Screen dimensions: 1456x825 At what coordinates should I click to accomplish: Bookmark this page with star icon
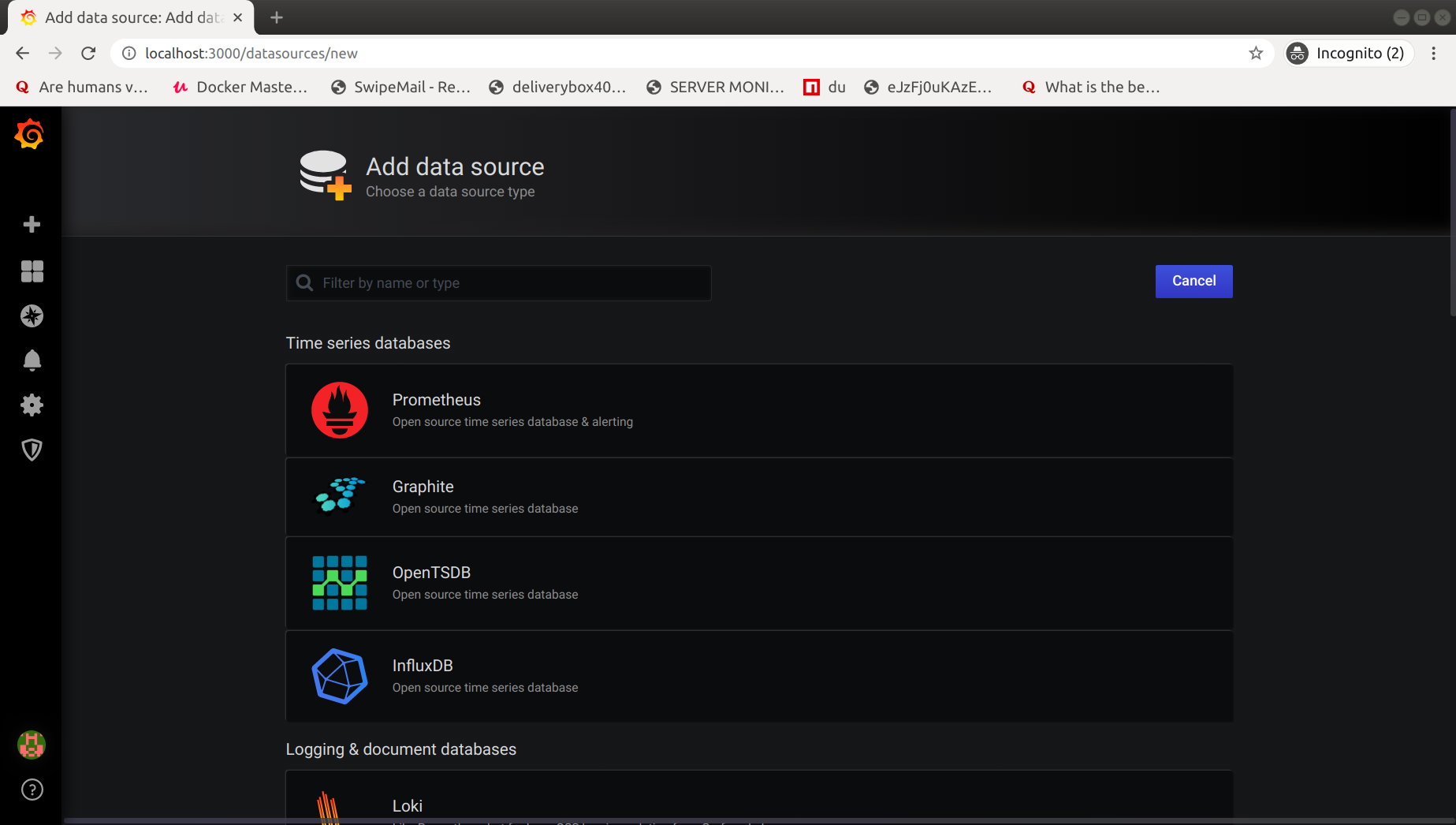coord(1256,53)
